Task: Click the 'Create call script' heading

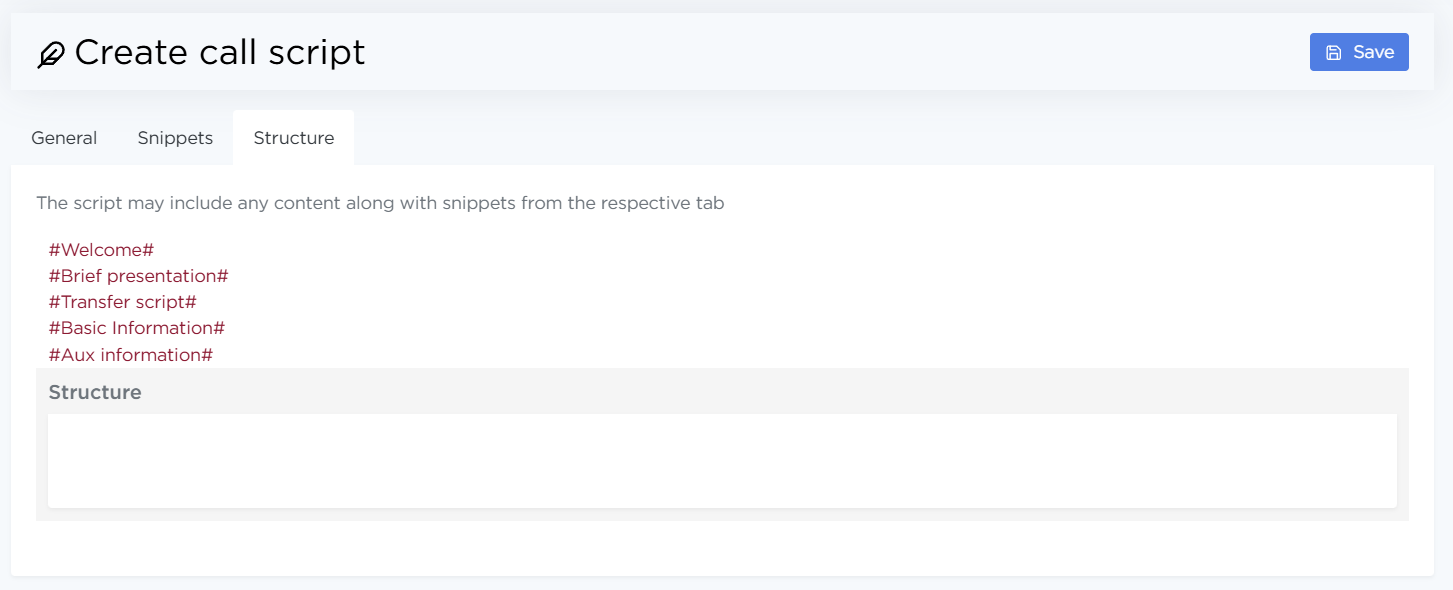Action: click(220, 53)
